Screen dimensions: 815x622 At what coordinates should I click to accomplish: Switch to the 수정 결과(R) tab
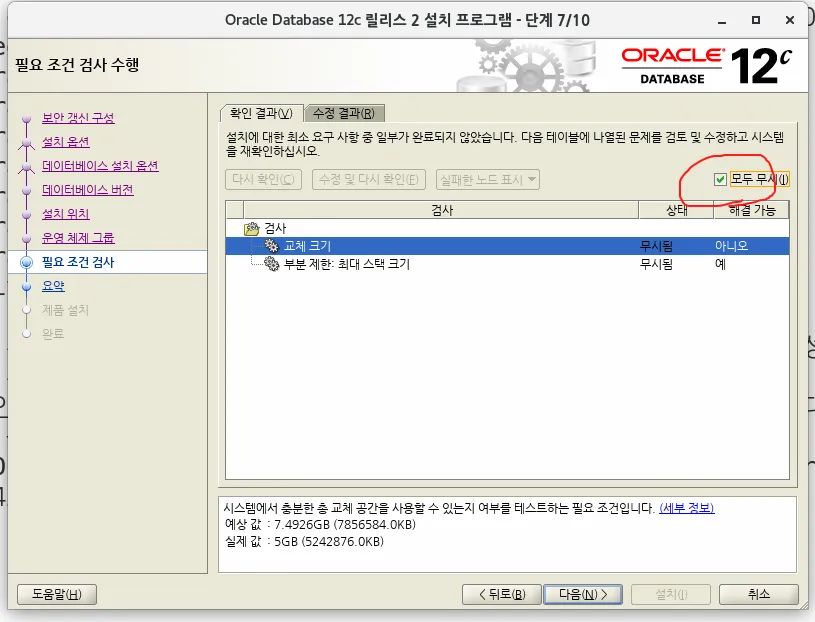click(x=344, y=113)
